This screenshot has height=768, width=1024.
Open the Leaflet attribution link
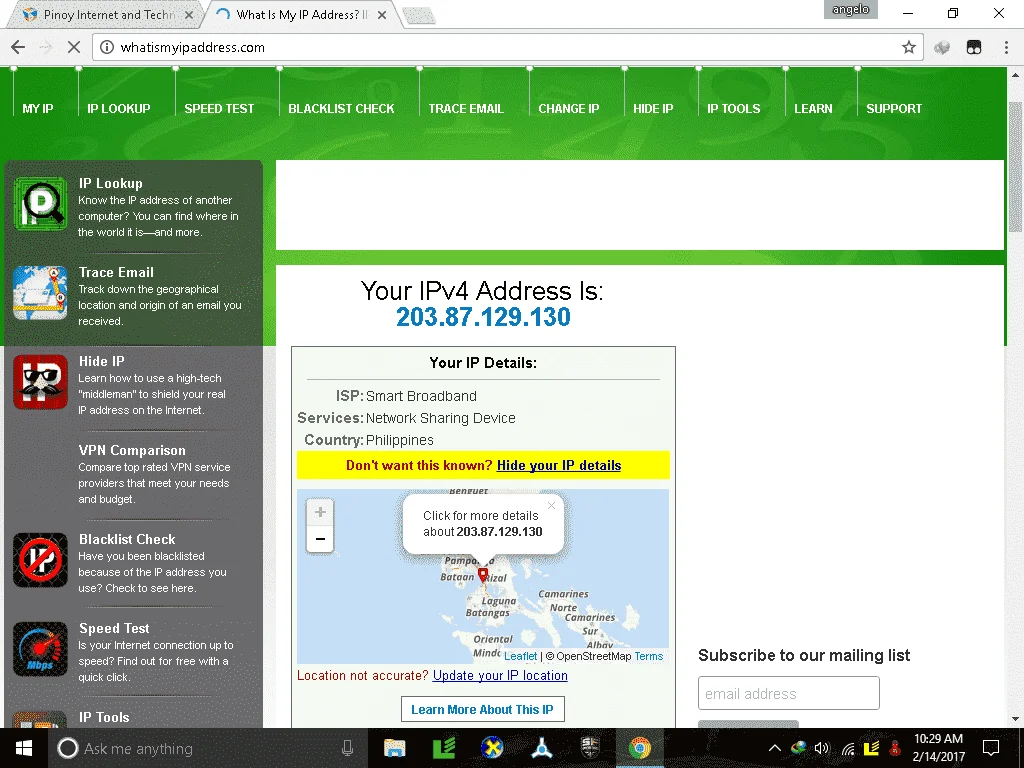520,656
